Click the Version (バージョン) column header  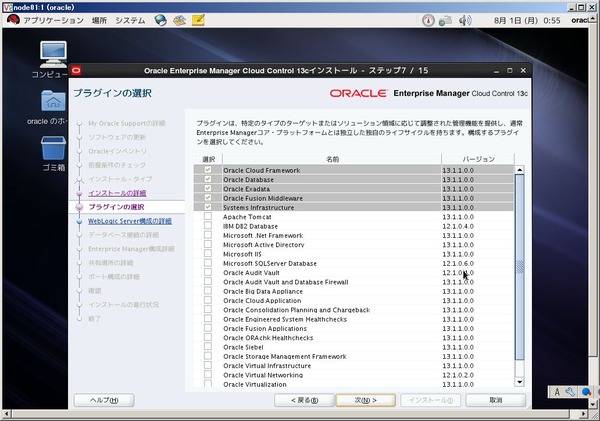tap(478, 159)
